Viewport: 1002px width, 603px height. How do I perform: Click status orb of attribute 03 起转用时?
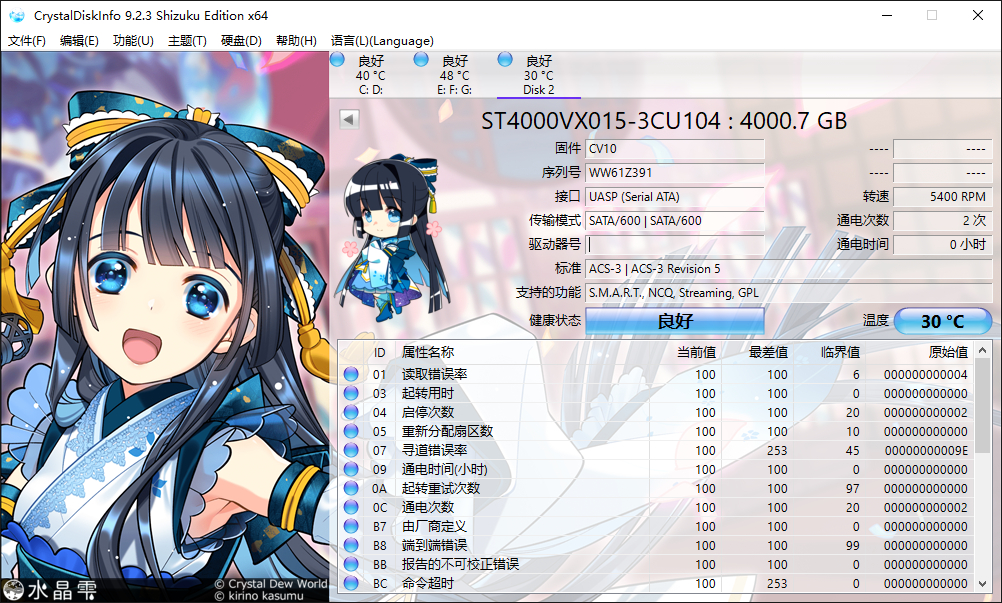(x=351, y=393)
